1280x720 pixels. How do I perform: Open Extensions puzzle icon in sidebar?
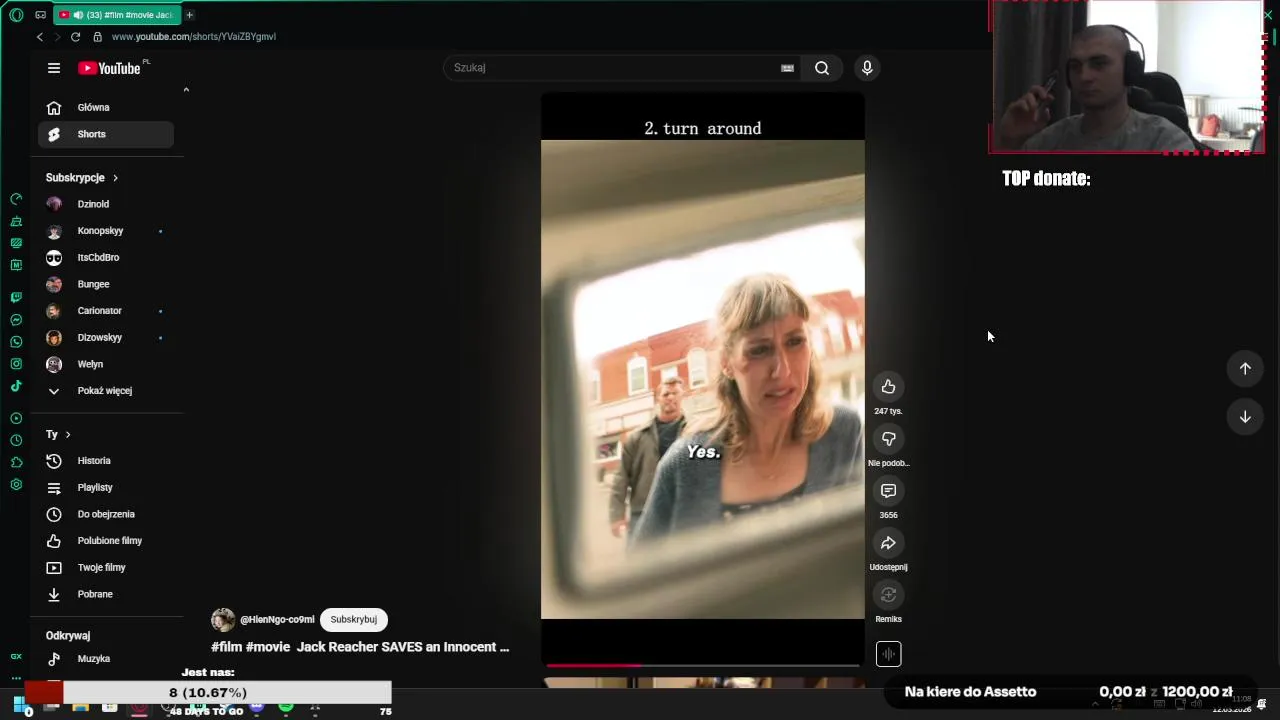coord(16,462)
